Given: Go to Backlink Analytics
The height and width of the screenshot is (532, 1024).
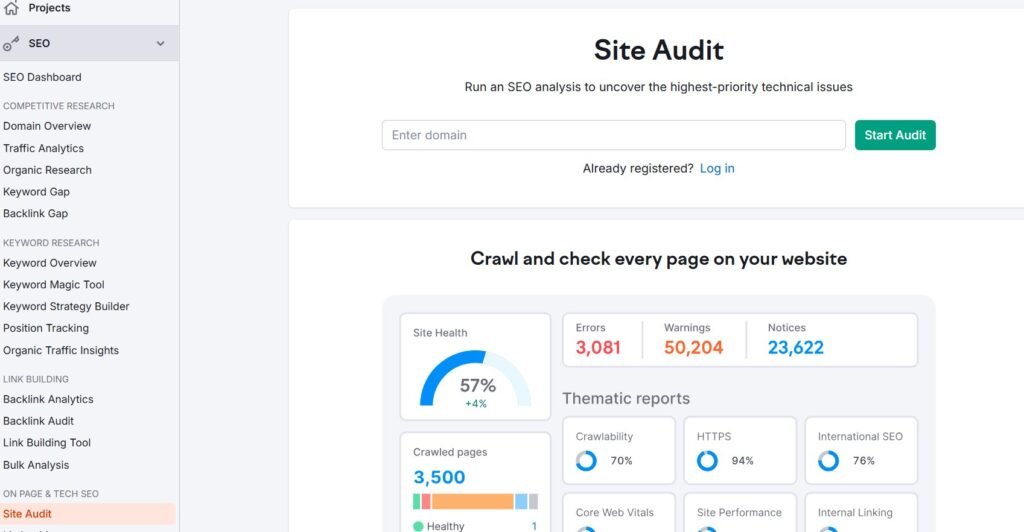Looking at the screenshot, I should pos(48,399).
